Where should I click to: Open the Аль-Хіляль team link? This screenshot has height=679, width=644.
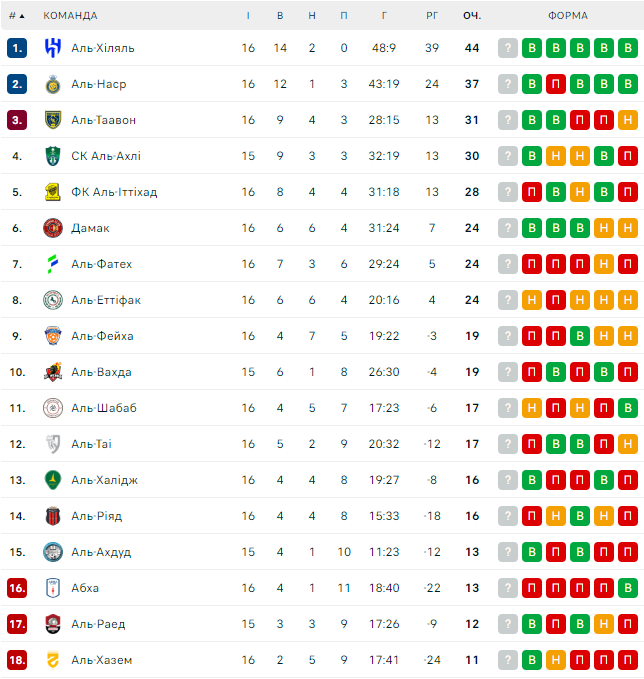(x=103, y=48)
